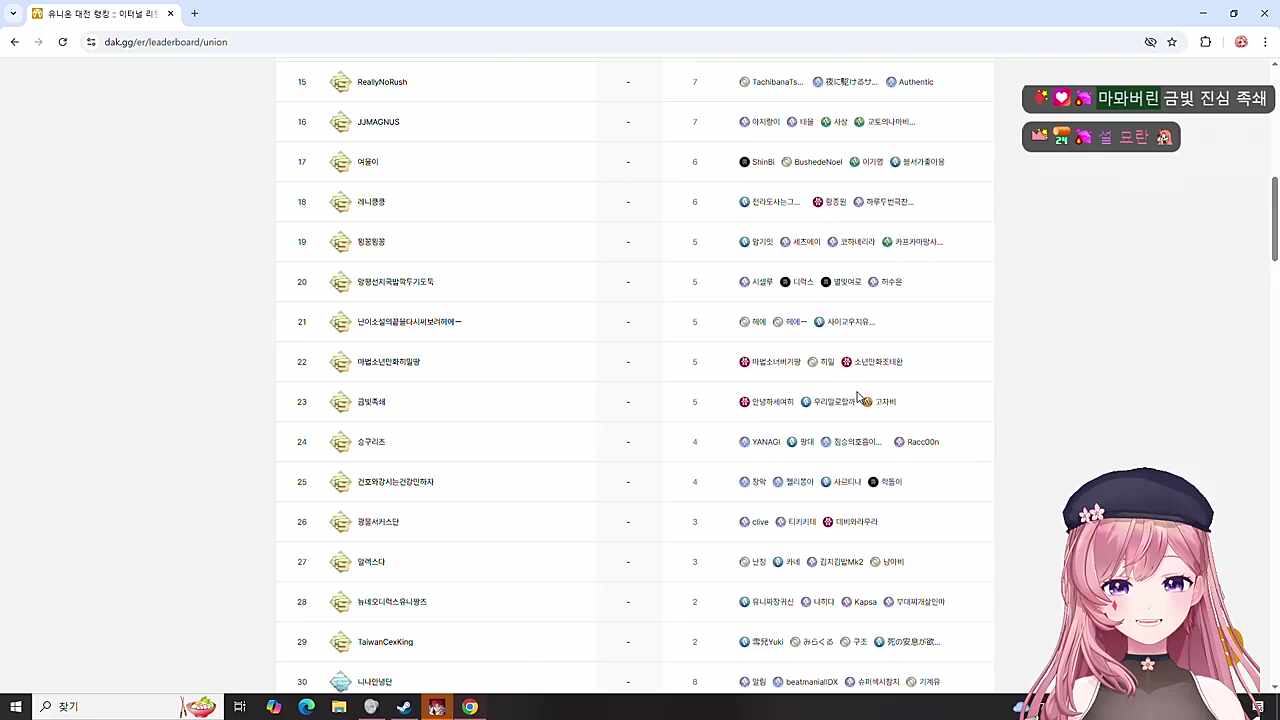The image size is (1280, 720).
Task: Click the JJMAGNUS team name
Action: (378, 122)
